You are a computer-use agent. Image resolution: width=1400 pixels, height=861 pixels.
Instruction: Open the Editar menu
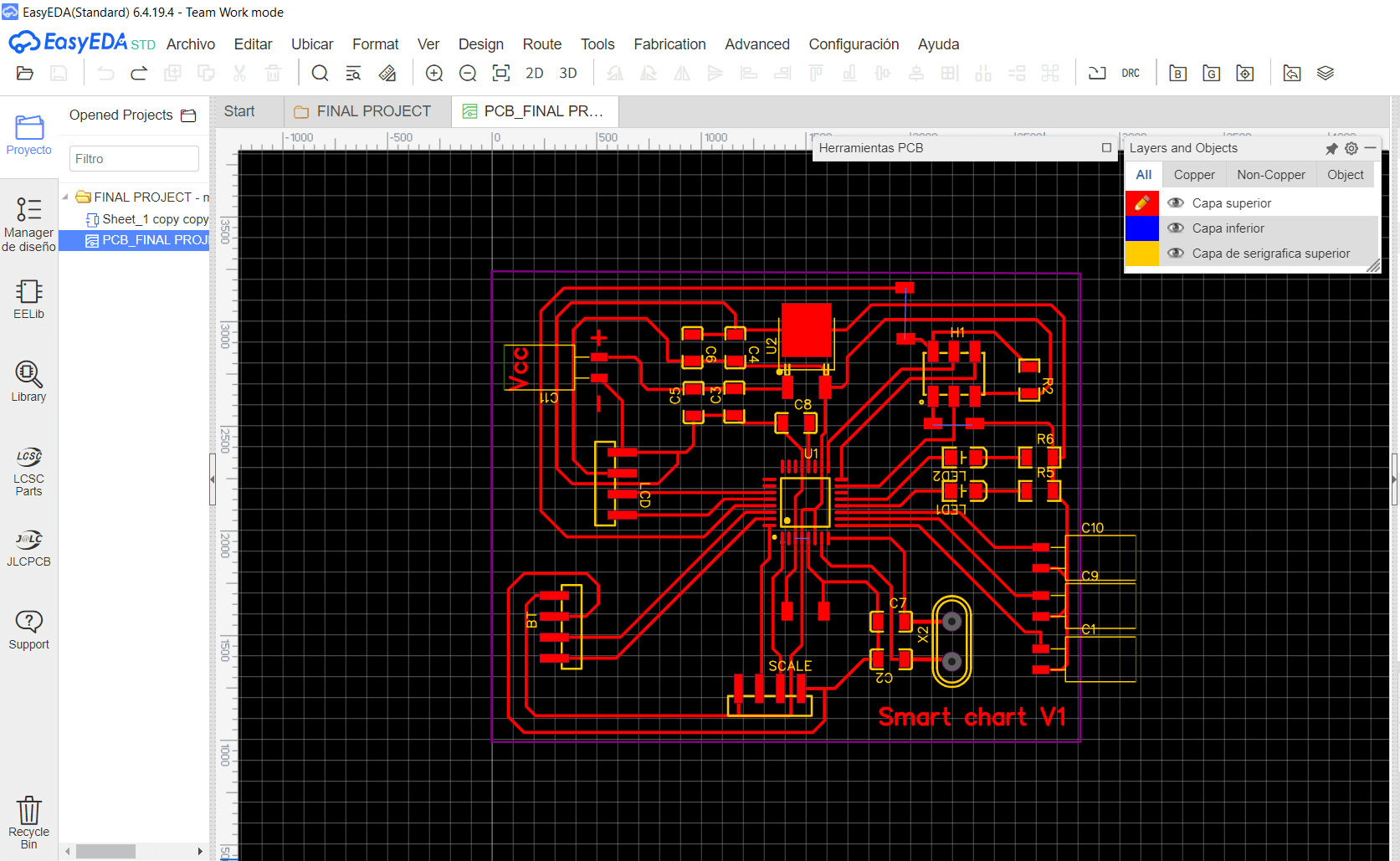(254, 44)
